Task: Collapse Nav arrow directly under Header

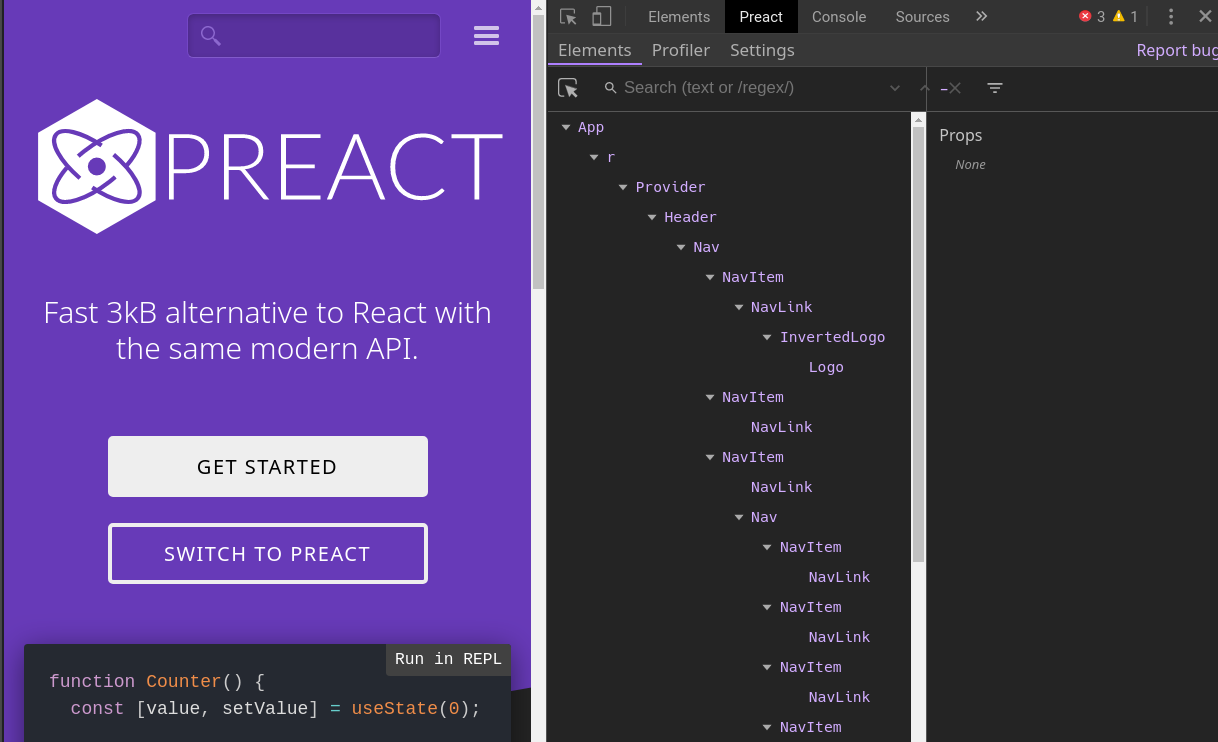Action: point(681,247)
